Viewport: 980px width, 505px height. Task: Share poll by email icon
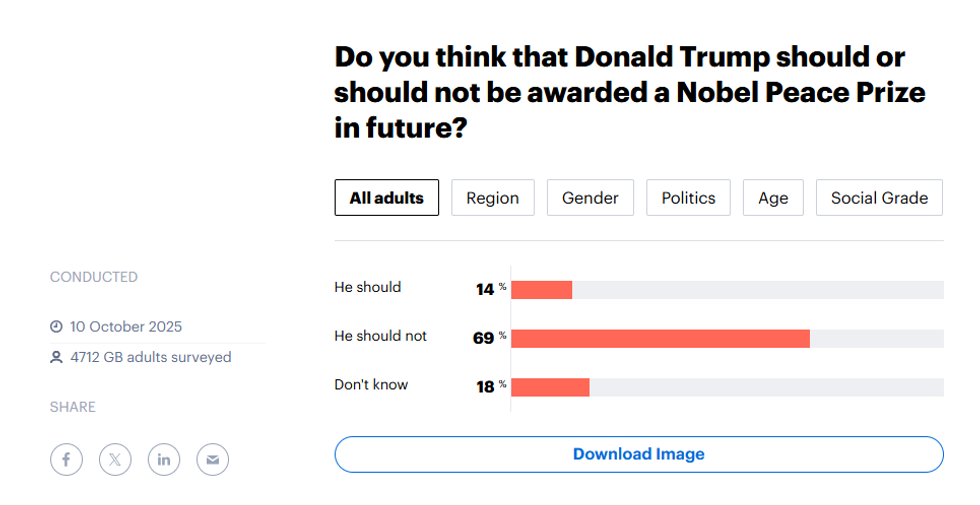(x=212, y=460)
